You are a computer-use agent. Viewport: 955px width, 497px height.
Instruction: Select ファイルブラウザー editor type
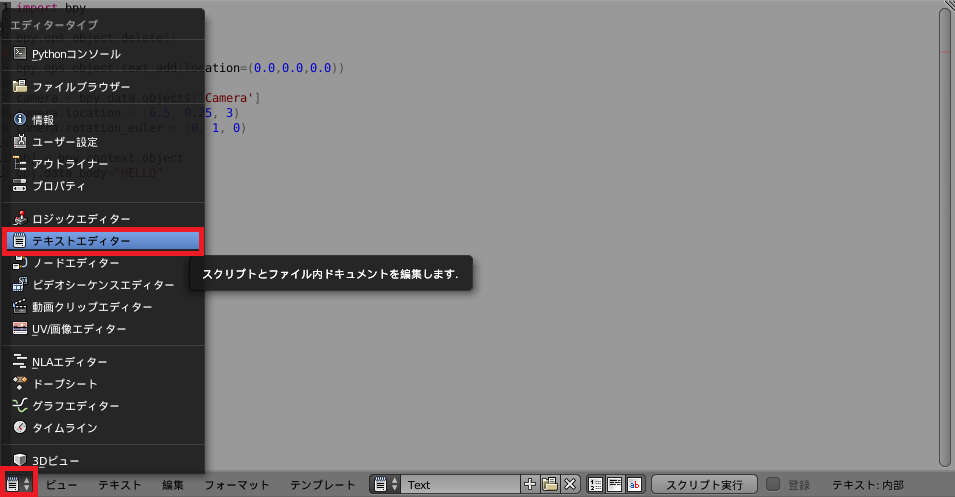tap(104, 87)
